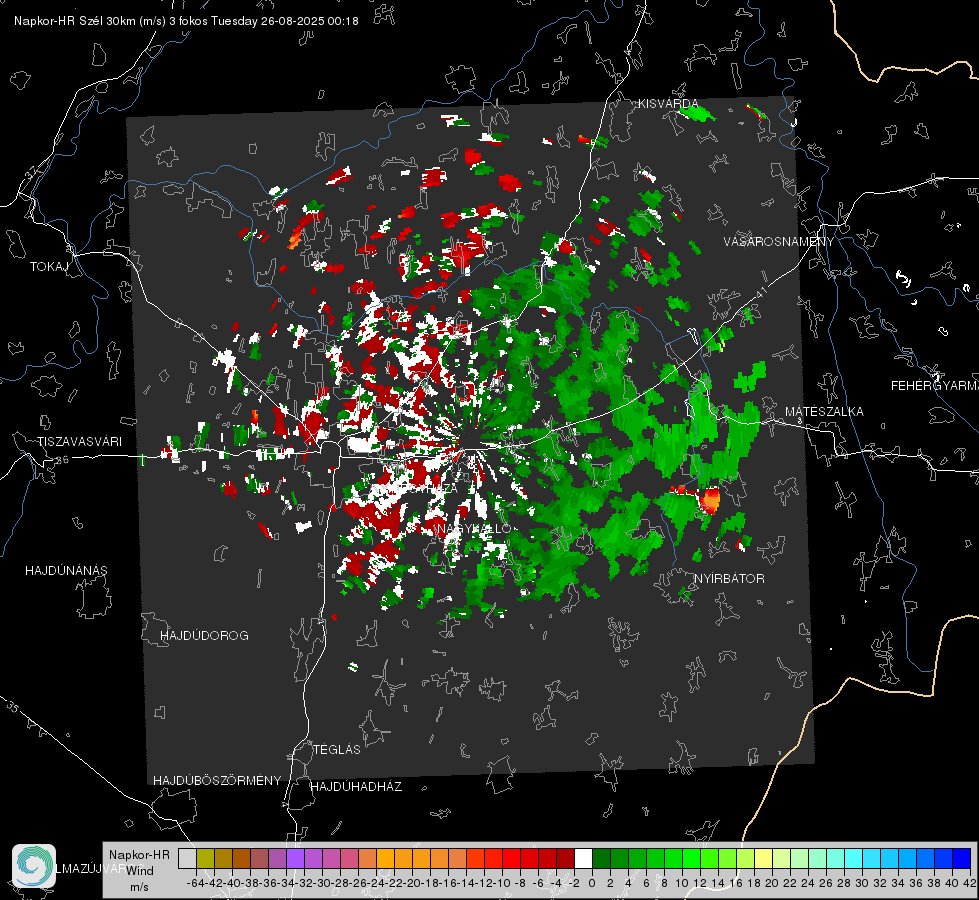The height and width of the screenshot is (900, 979).
Task: Select the HAJDÚDOROG label
Action: tap(204, 636)
